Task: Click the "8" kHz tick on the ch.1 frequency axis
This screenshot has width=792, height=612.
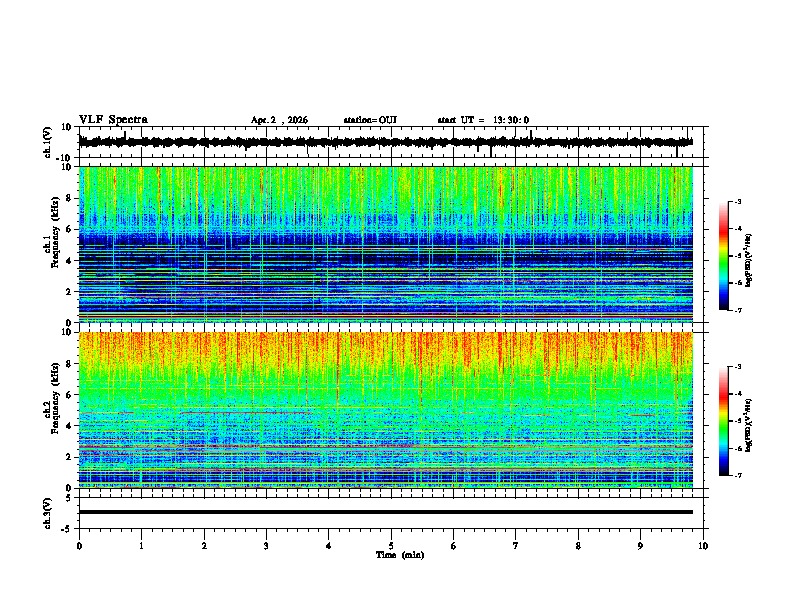Action: 69,198
